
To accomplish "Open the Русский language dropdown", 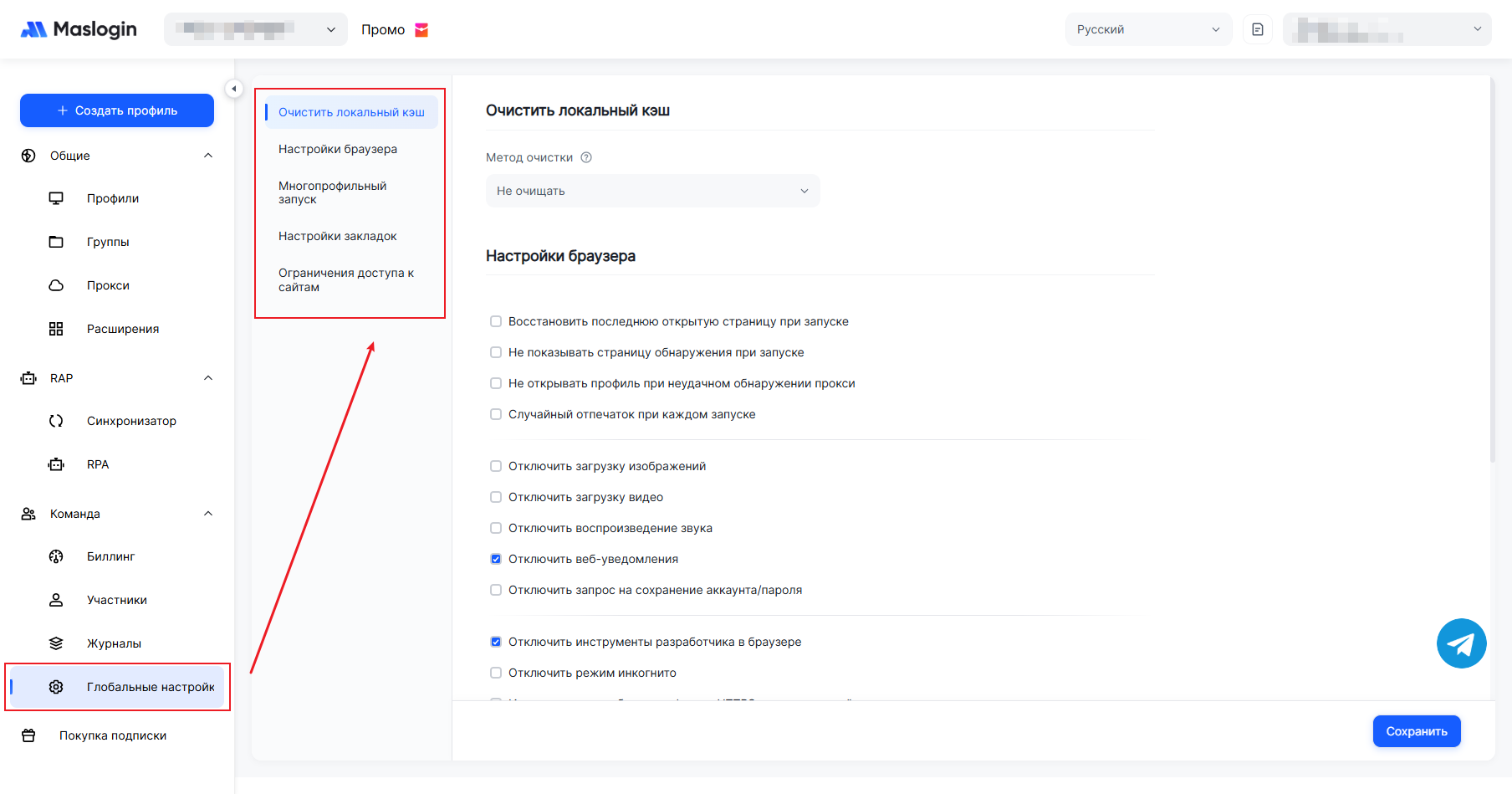I will click(1147, 29).
